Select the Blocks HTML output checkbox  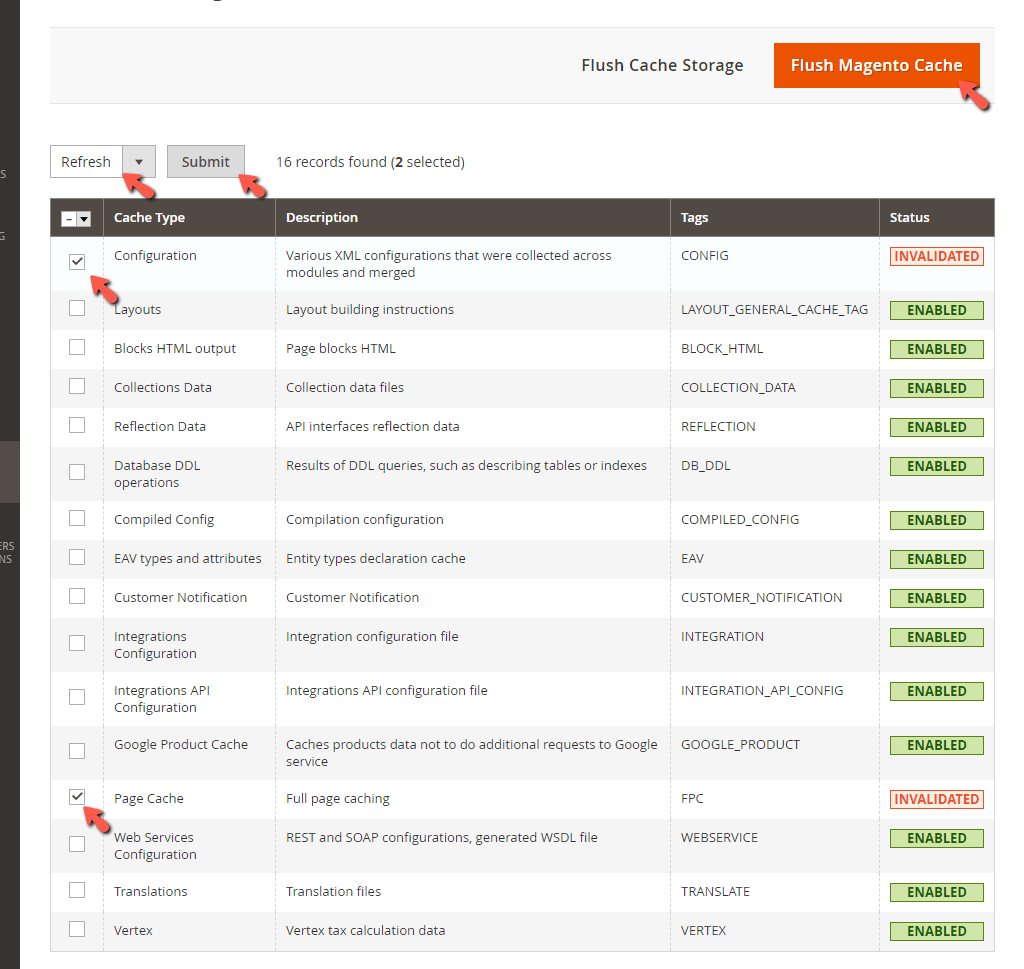click(x=77, y=347)
